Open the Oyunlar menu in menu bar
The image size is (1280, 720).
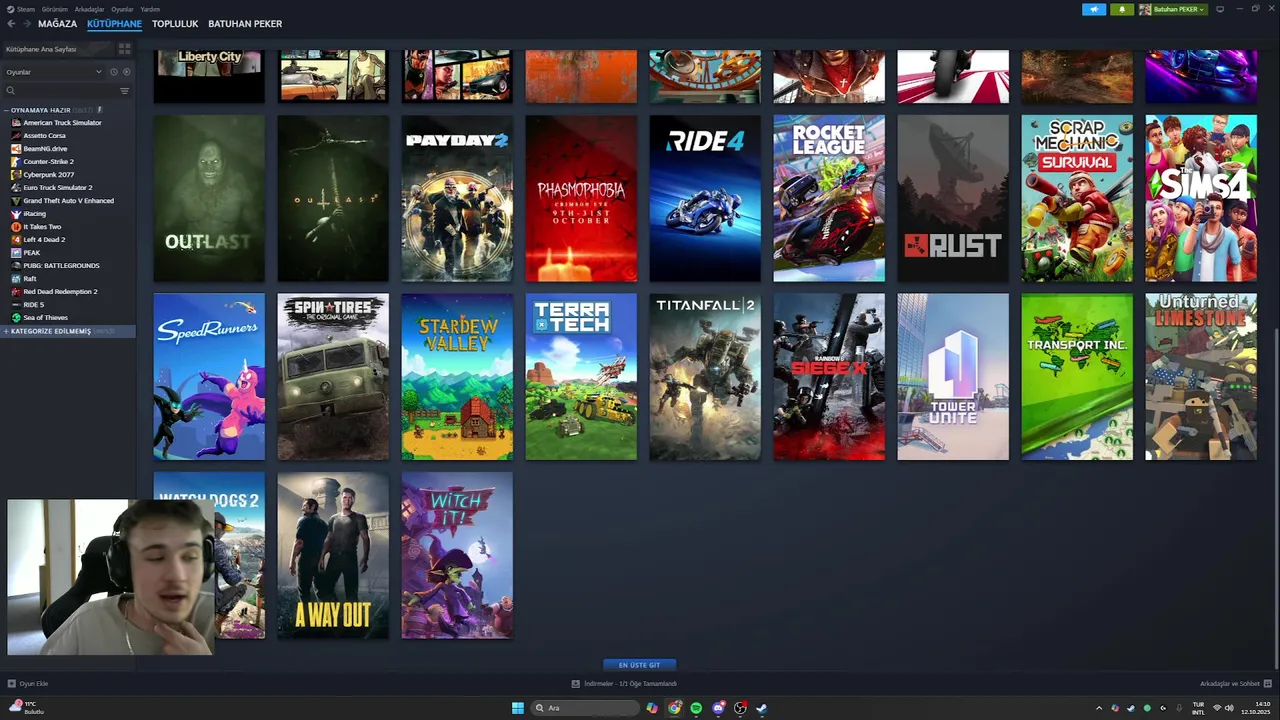[122, 9]
